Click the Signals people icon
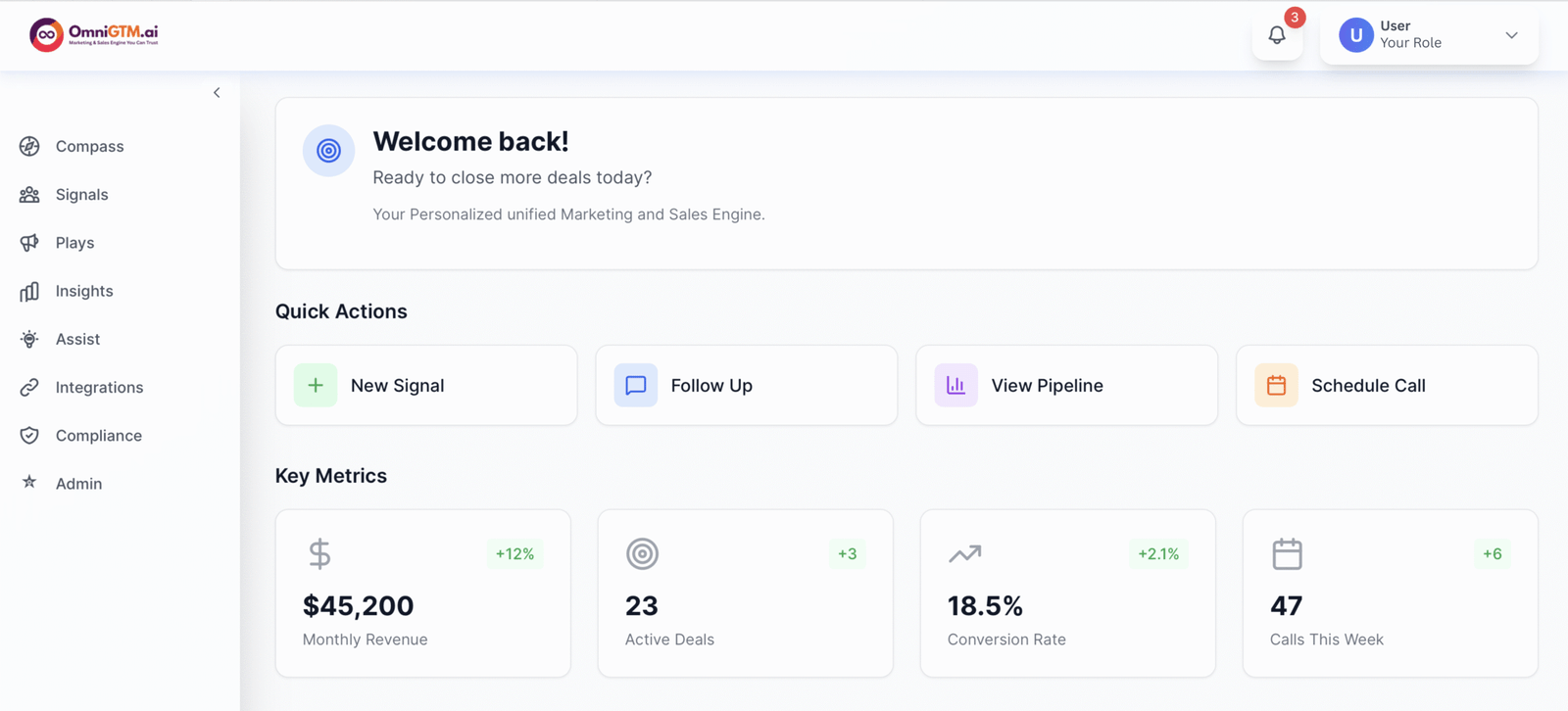 click(29, 195)
